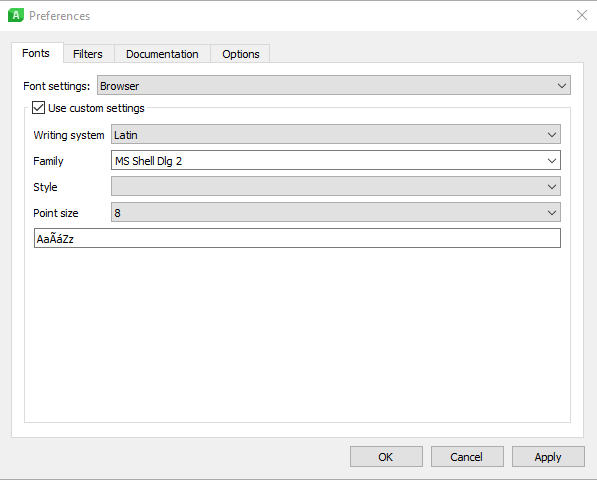Click the Cancel button
The width and height of the screenshot is (597, 480).
point(467,456)
